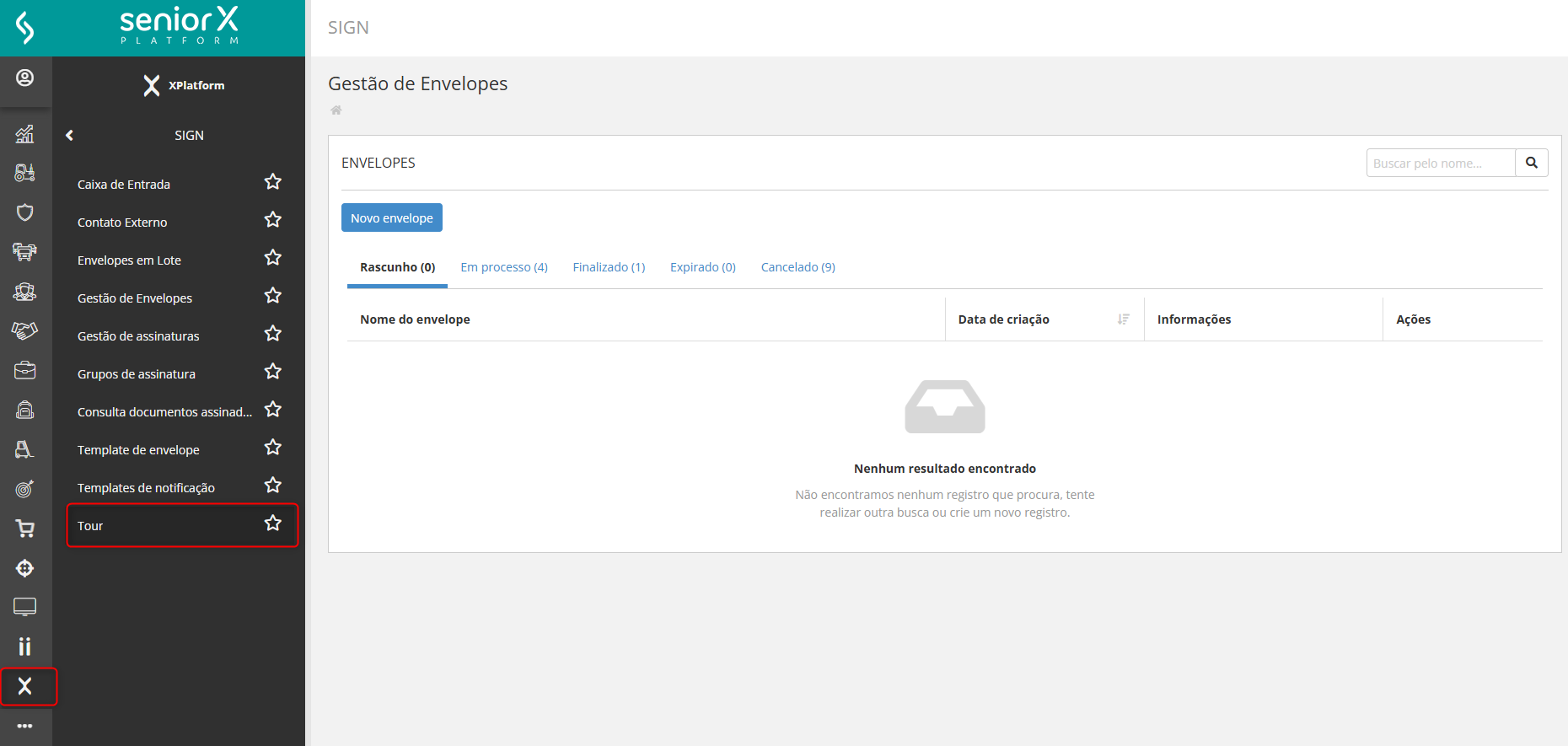Image resolution: width=1568 pixels, height=746 pixels.
Task: Toggle favorite star for Template de envelope
Action: click(273, 448)
